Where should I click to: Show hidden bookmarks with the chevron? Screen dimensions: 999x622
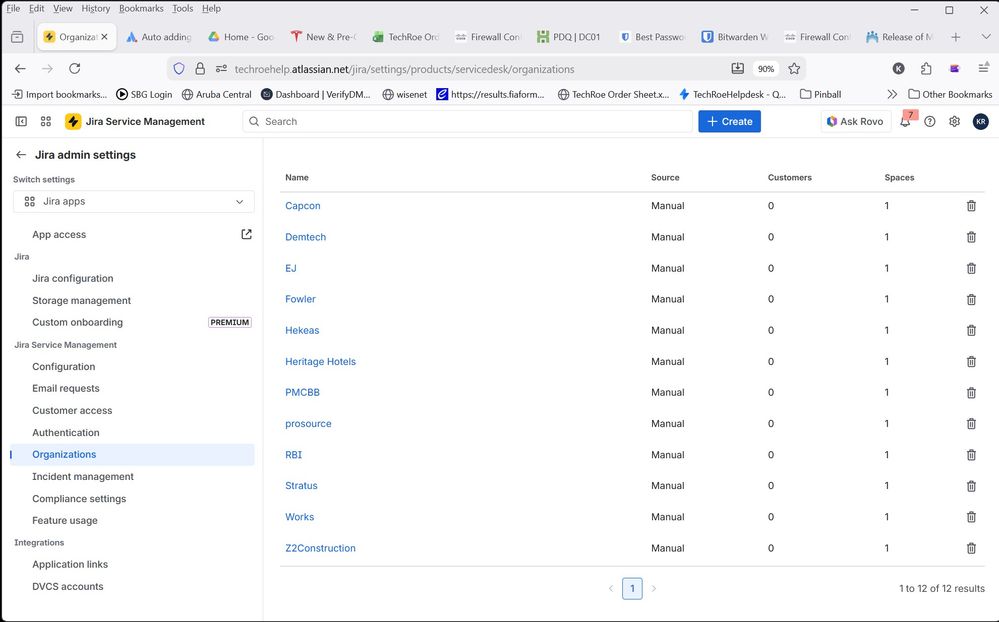[891, 94]
